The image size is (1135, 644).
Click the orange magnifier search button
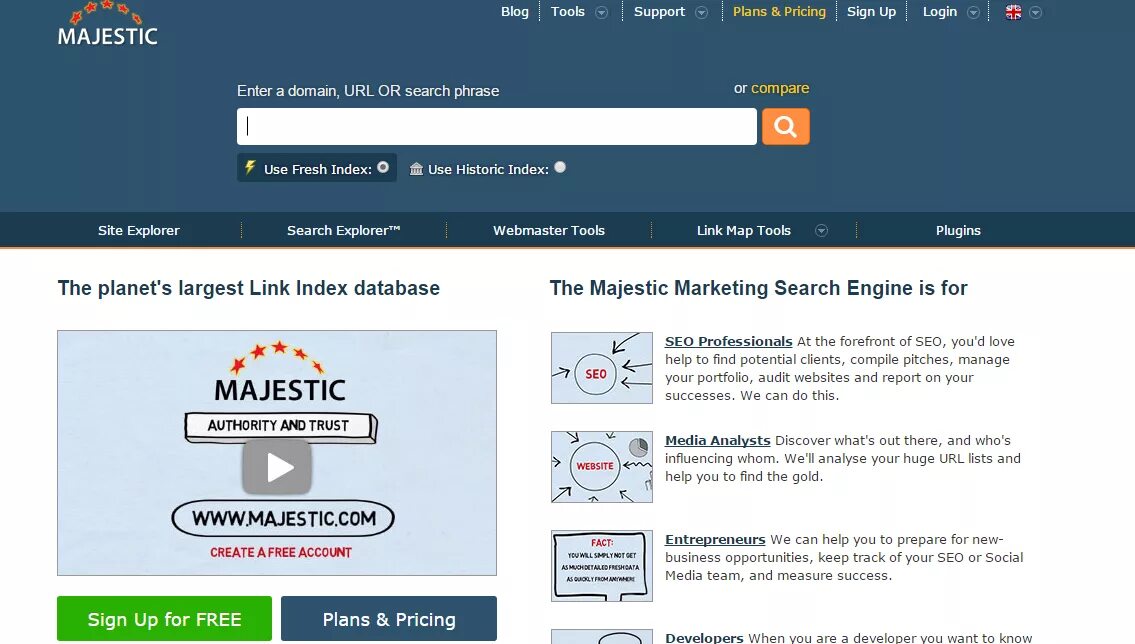[x=785, y=127]
